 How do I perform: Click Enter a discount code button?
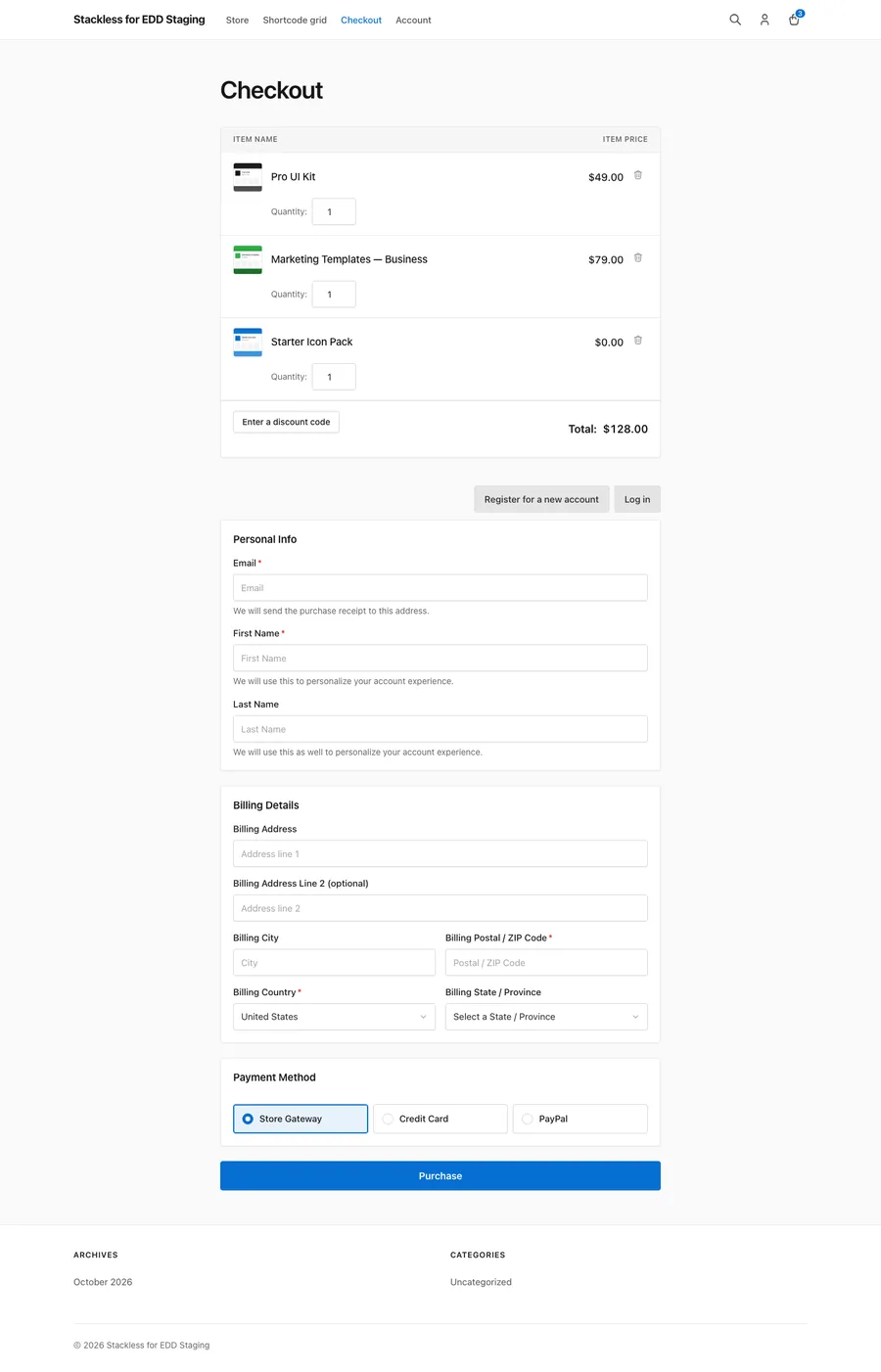pos(286,422)
